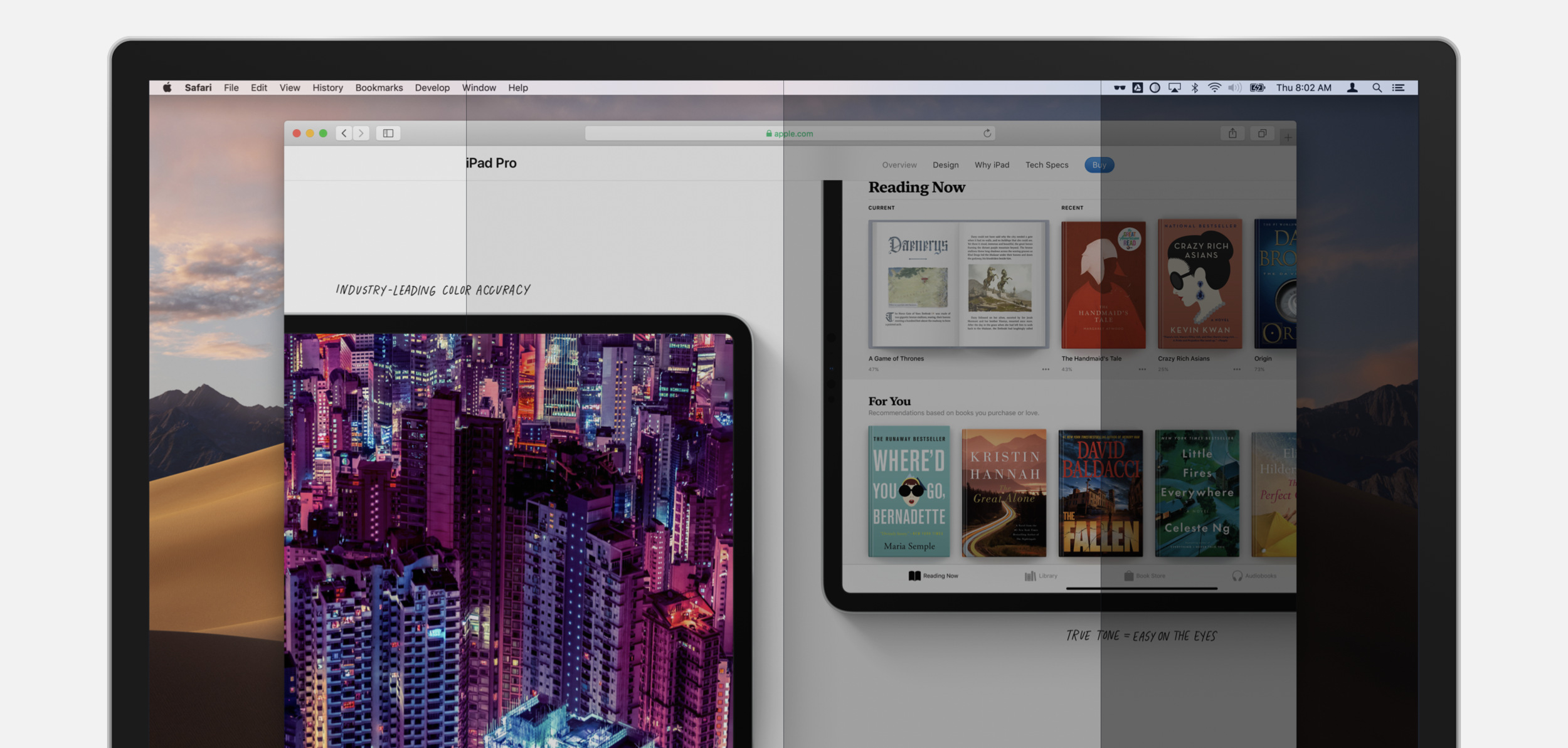This screenshot has width=1568, height=748.
Task: Open the Origin book cover
Action: pos(1275,284)
